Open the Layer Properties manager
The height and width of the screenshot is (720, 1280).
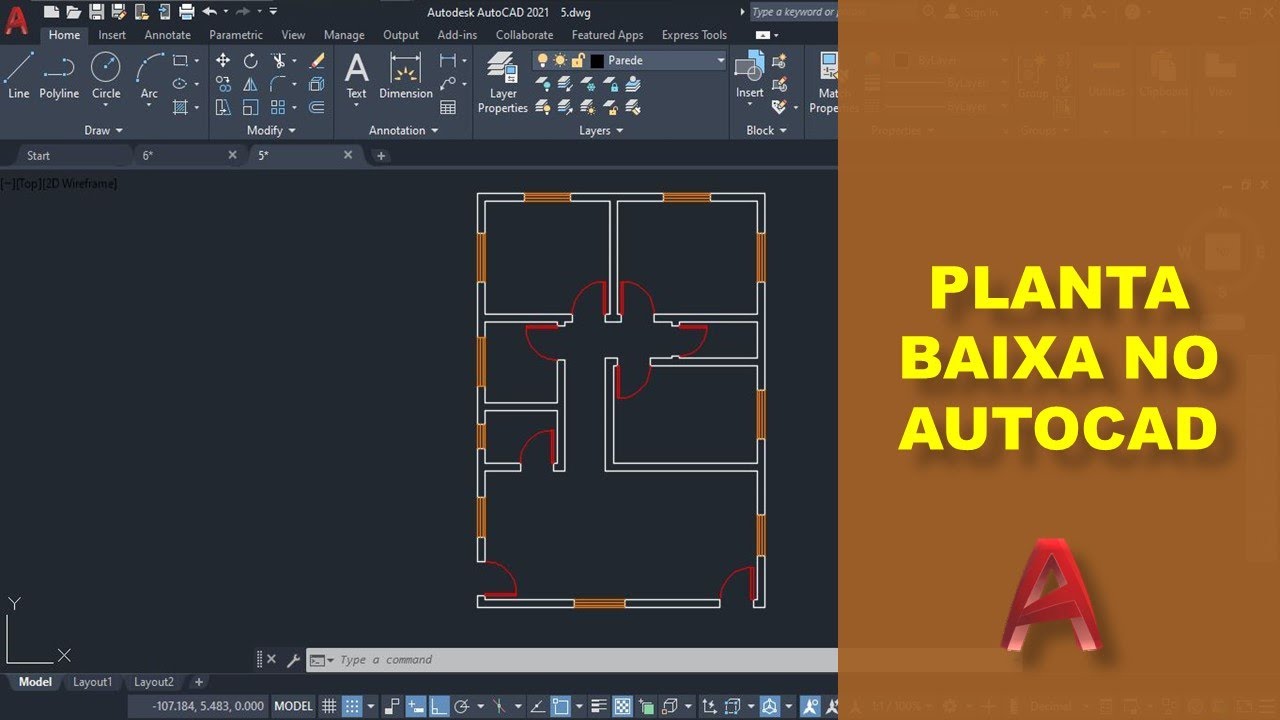point(502,83)
